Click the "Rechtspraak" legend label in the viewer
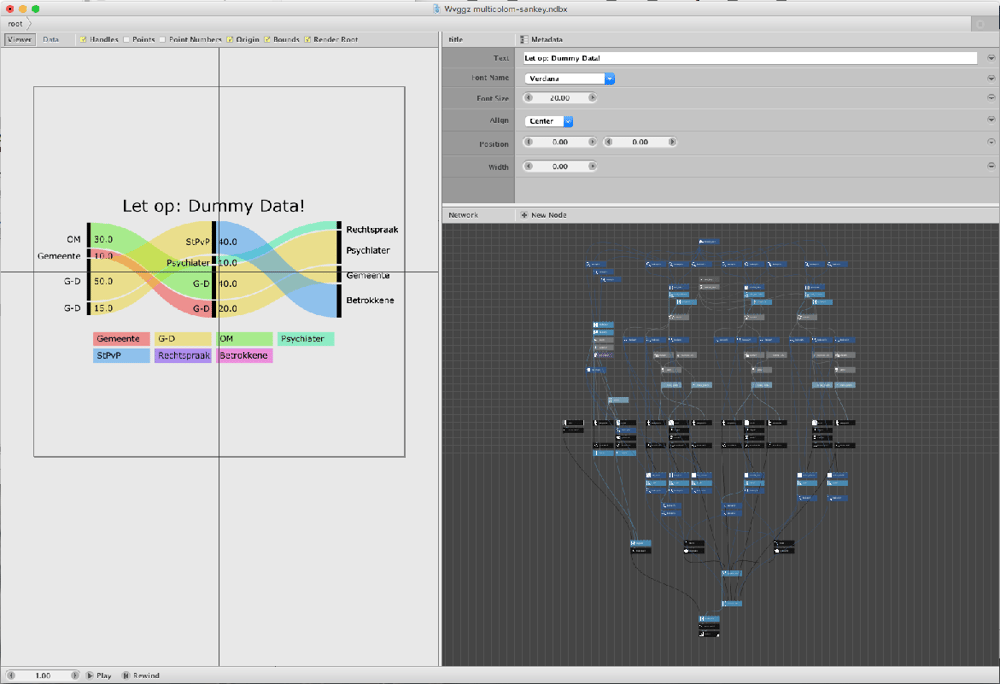 click(184, 356)
